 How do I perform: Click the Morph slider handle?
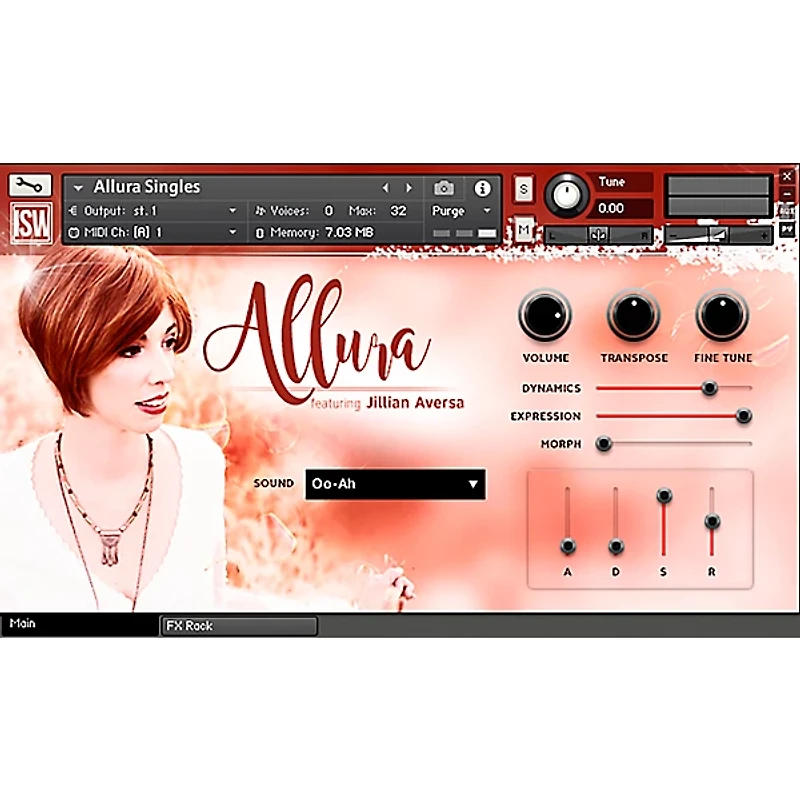pos(604,443)
